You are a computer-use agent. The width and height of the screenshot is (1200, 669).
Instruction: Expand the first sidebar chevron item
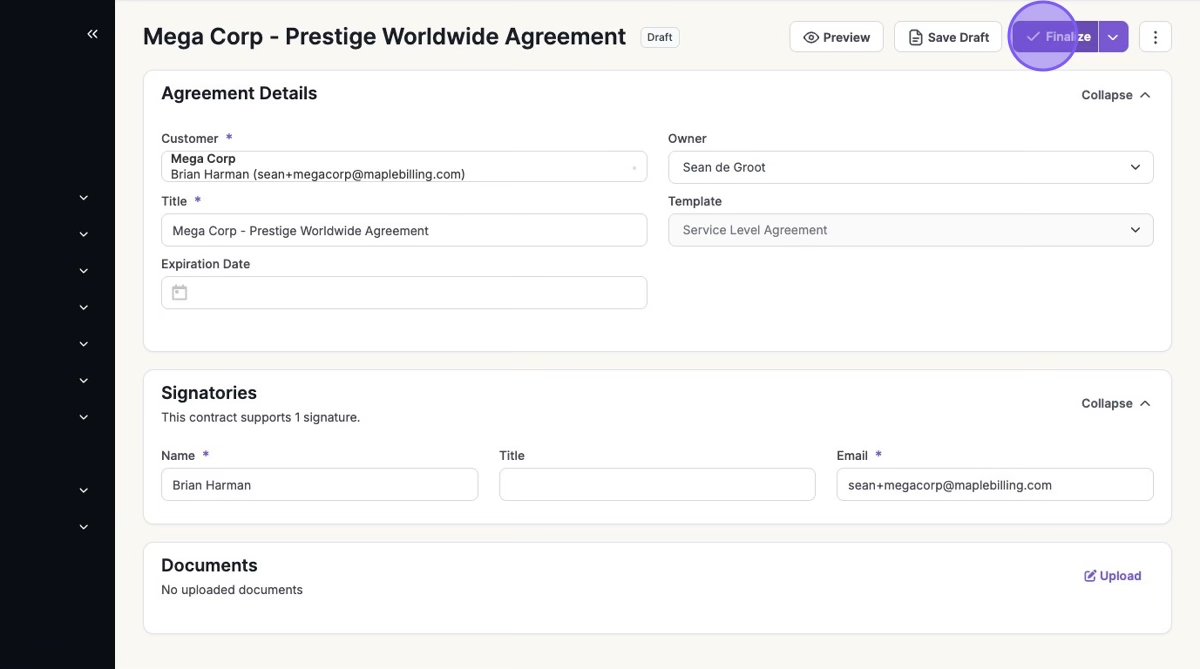tap(84, 198)
